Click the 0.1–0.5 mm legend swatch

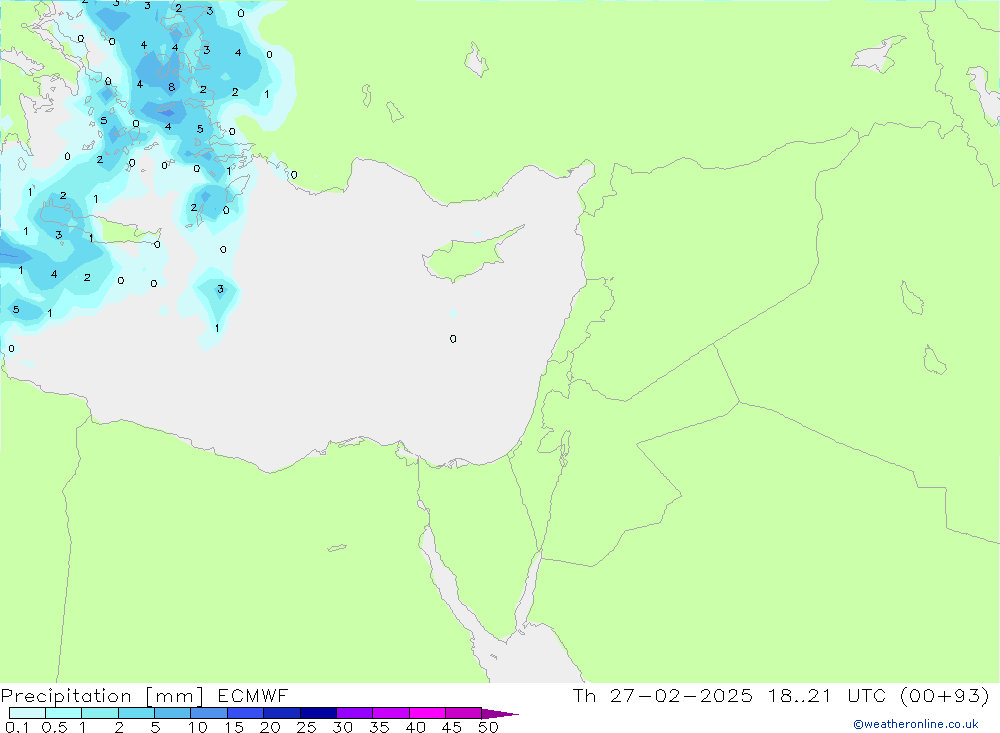pos(27,713)
